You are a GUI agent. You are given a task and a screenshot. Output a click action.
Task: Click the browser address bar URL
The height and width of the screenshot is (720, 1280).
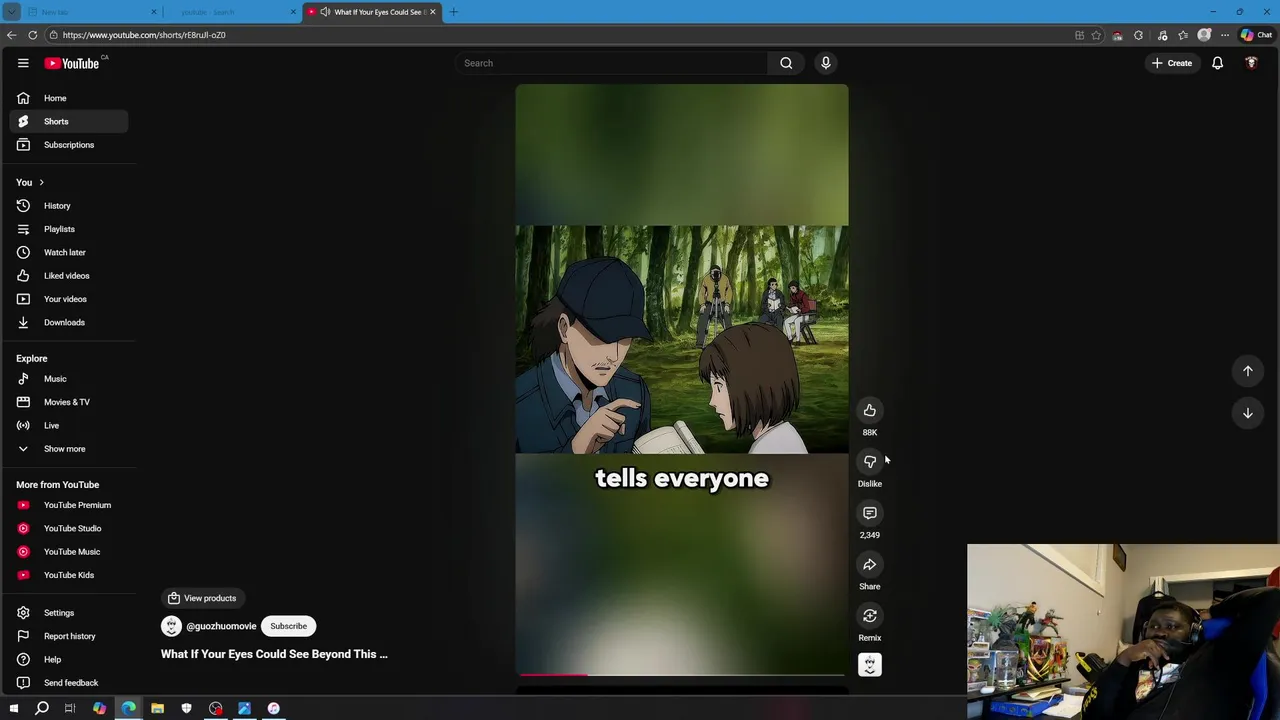144,35
